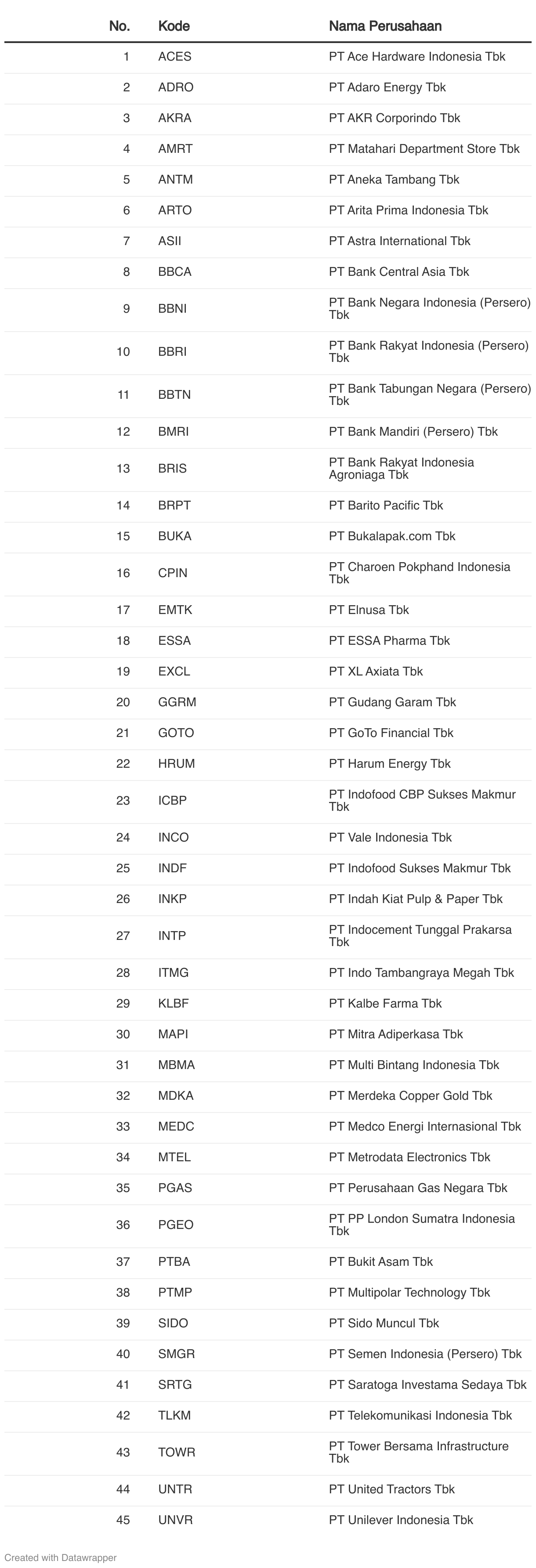Click PT Unilever Indonesia Tbk
The width and height of the screenshot is (536, 1568).
click(x=401, y=1519)
